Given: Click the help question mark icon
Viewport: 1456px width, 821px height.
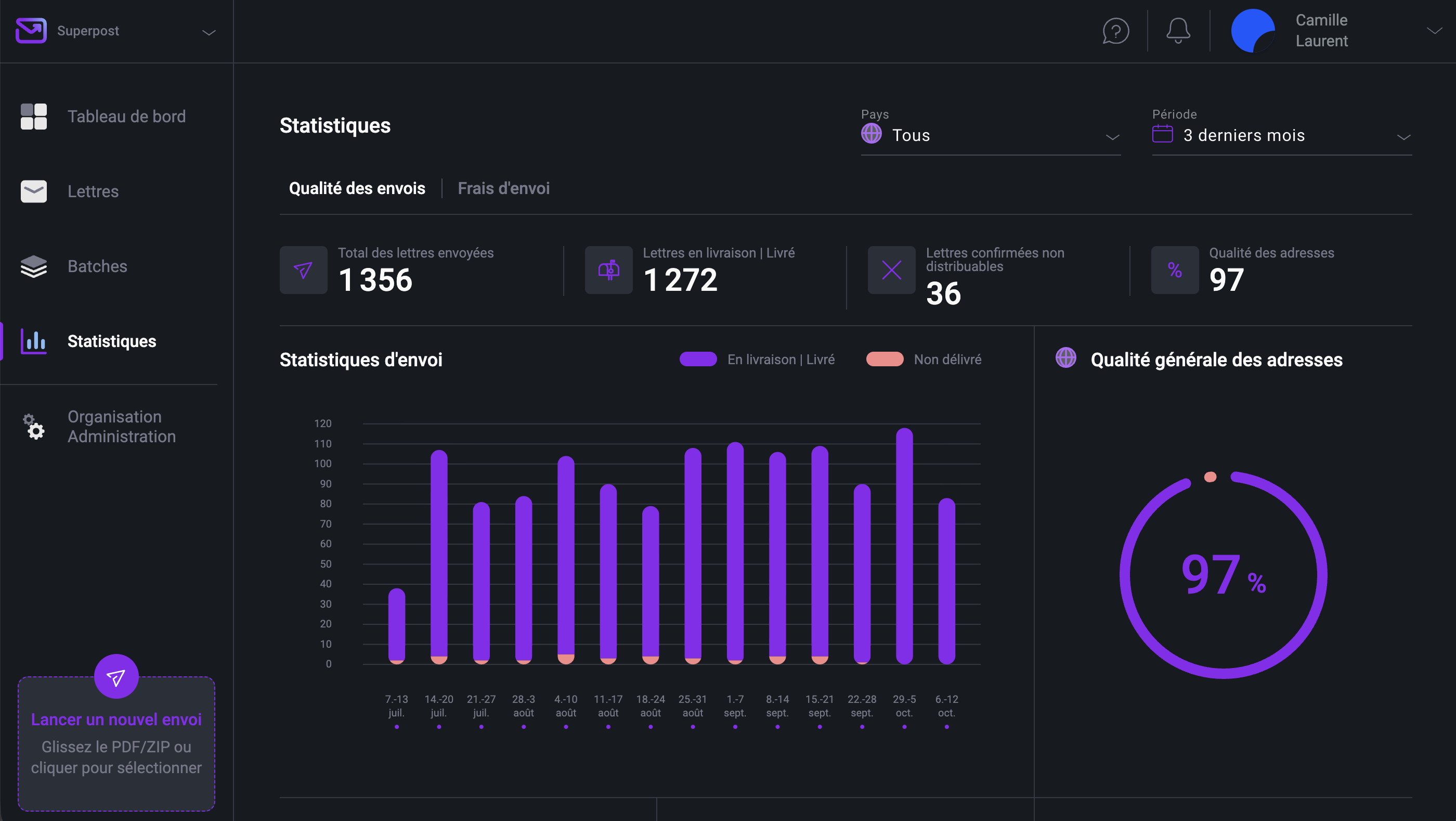Looking at the screenshot, I should click(x=1115, y=31).
